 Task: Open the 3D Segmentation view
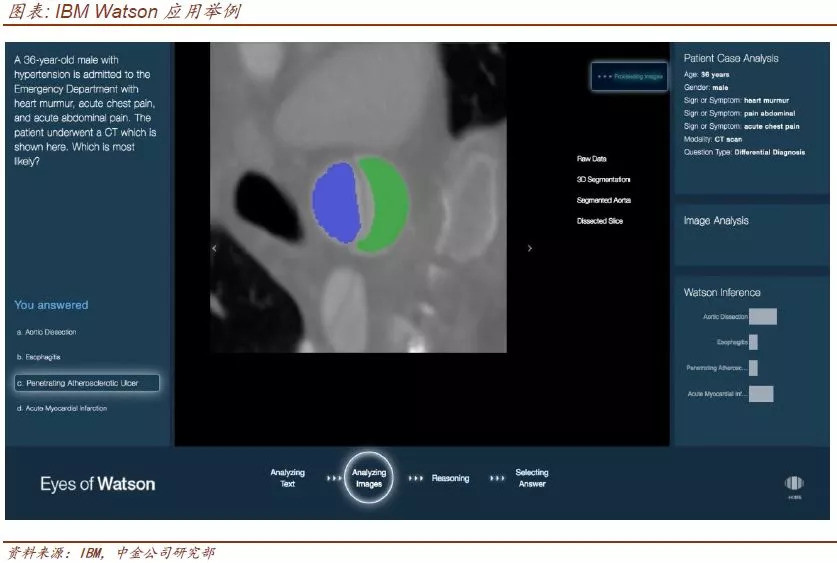[x=603, y=179]
